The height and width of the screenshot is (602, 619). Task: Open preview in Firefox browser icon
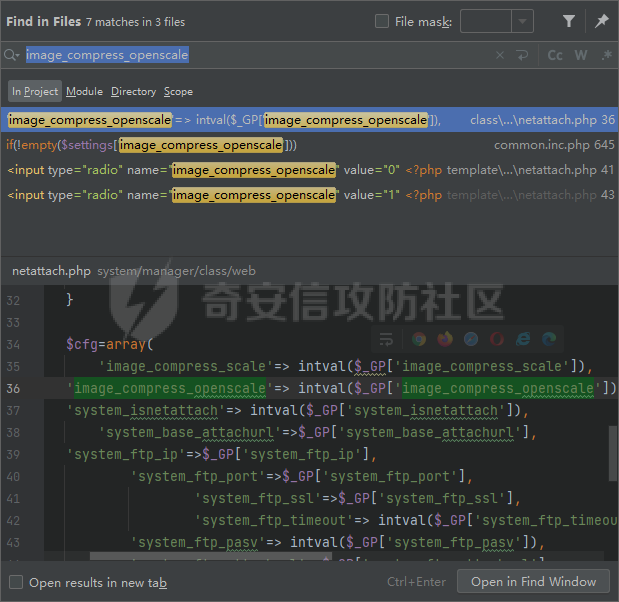coord(445,339)
